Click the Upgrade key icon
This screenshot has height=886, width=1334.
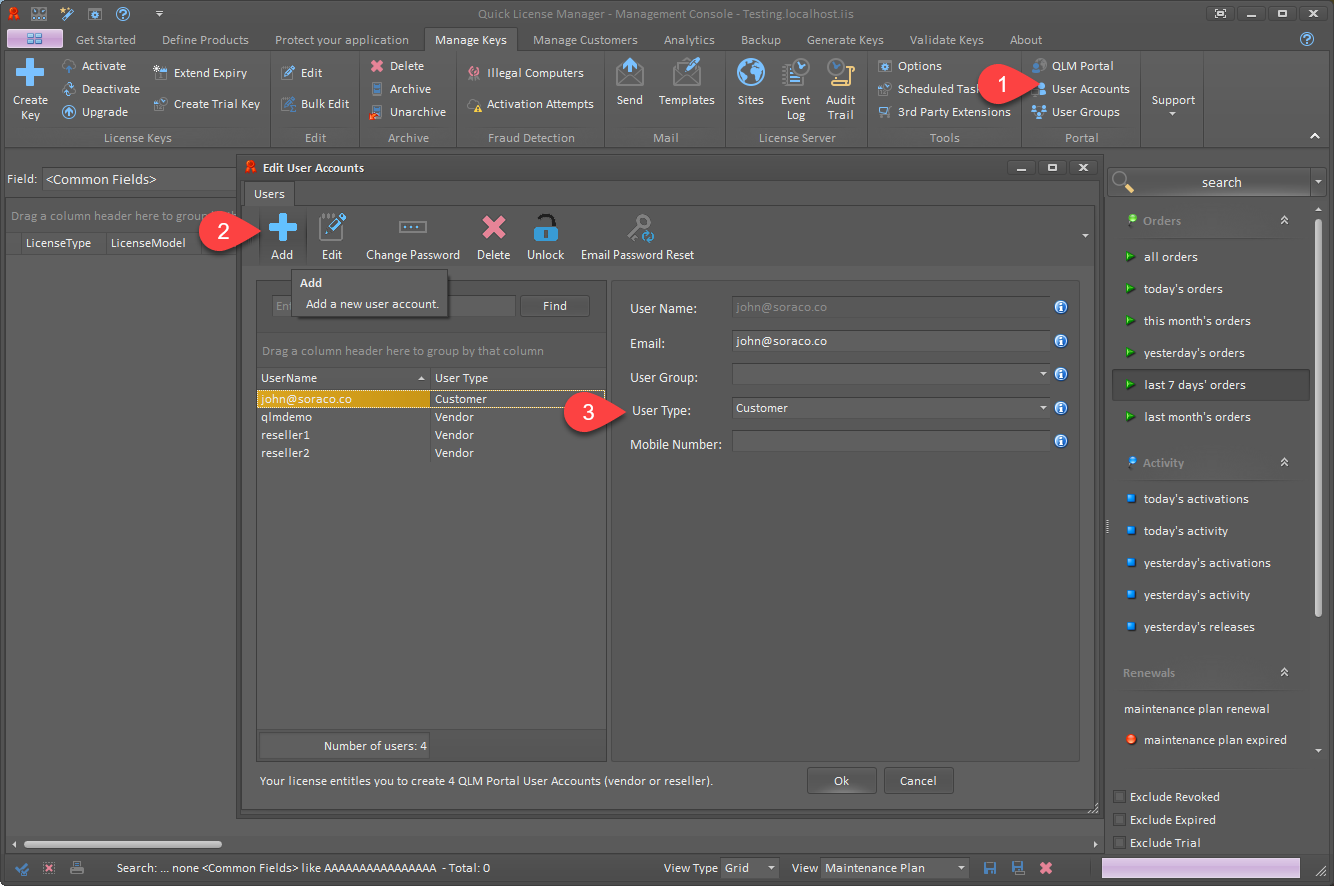tap(70, 112)
